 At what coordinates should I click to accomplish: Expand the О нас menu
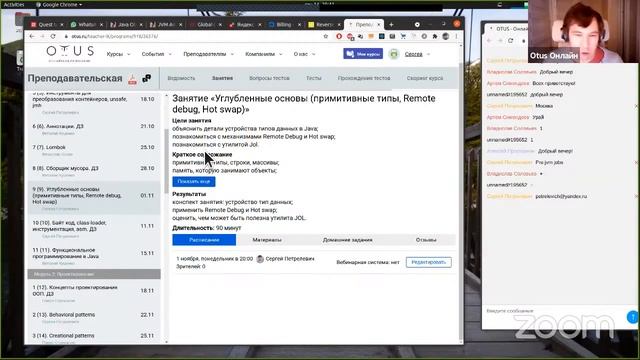click(304, 54)
